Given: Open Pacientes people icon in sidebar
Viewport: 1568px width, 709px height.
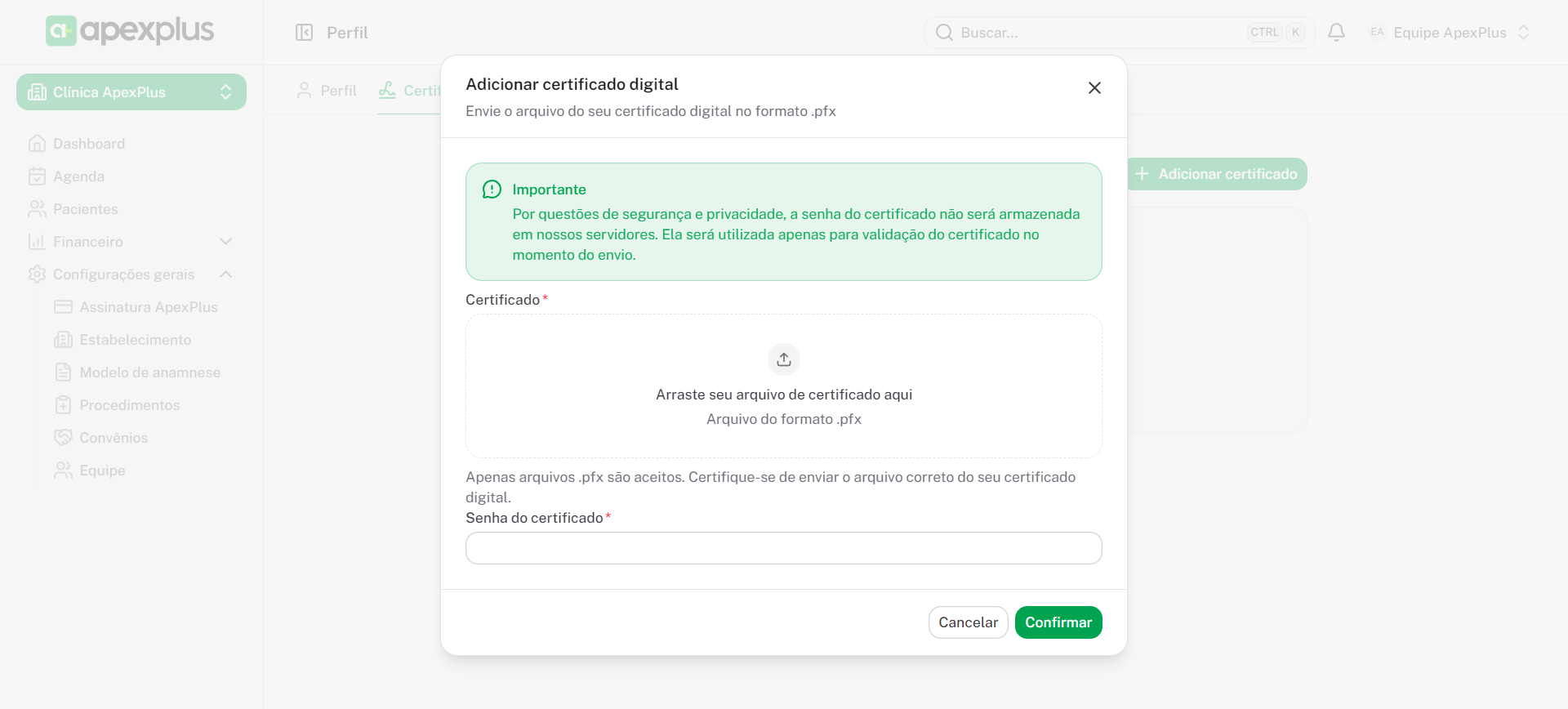Looking at the screenshot, I should click(37, 209).
